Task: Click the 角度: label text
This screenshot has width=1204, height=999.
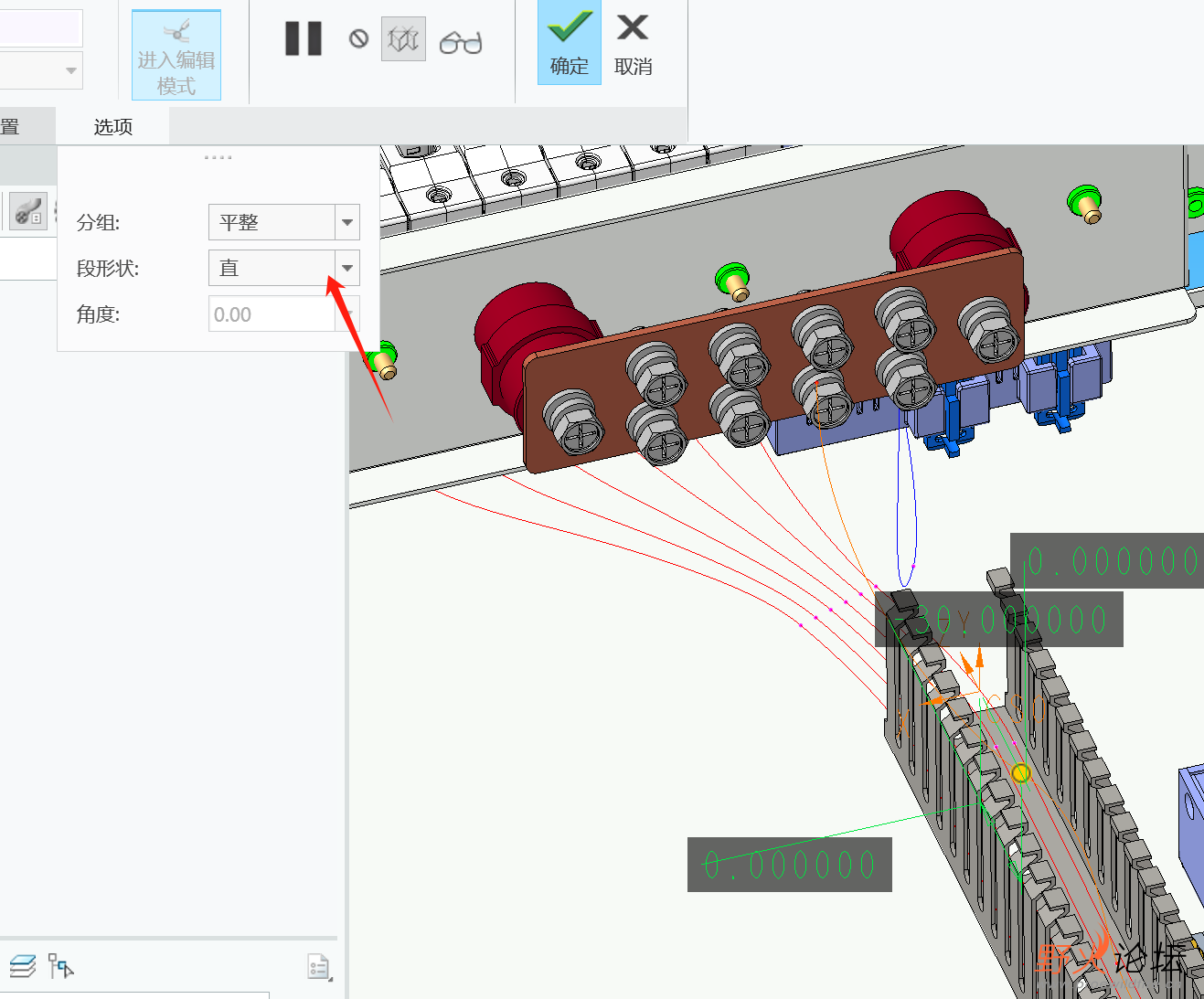Action: pos(98,314)
